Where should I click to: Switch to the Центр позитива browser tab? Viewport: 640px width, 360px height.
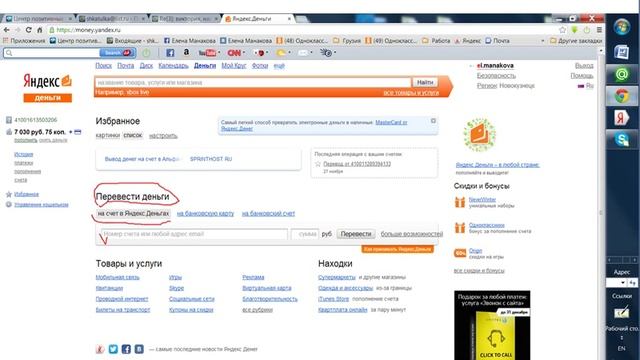point(38,19)
